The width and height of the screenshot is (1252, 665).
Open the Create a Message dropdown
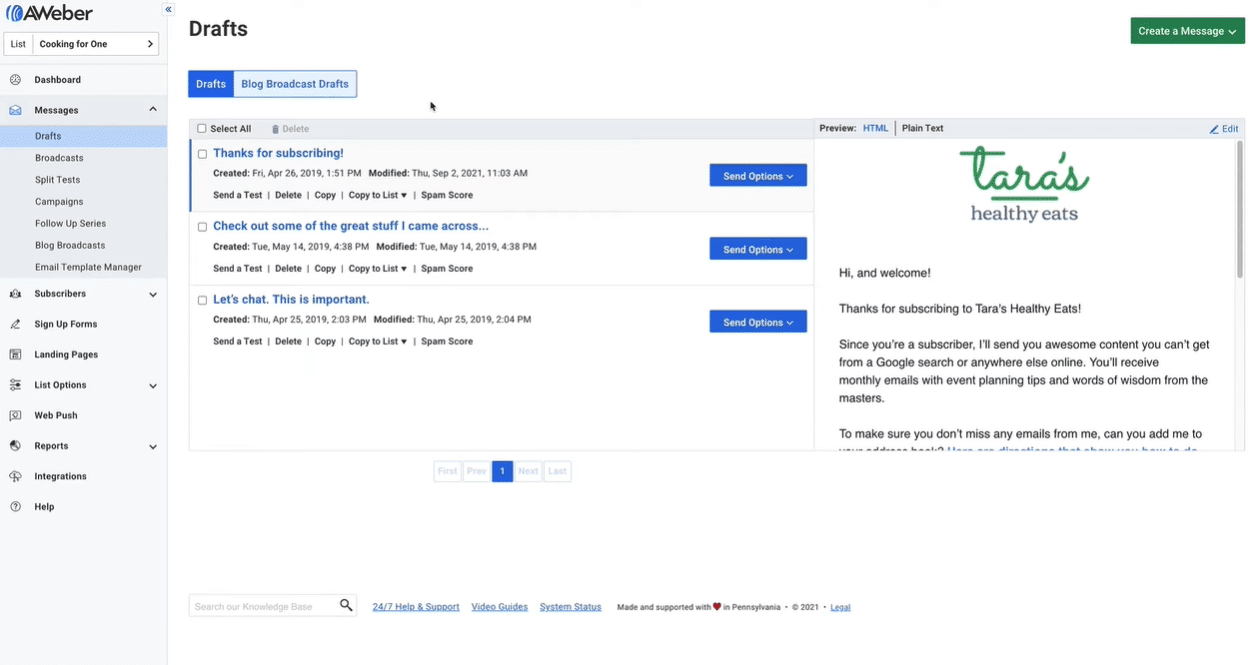click(1187, 31)
